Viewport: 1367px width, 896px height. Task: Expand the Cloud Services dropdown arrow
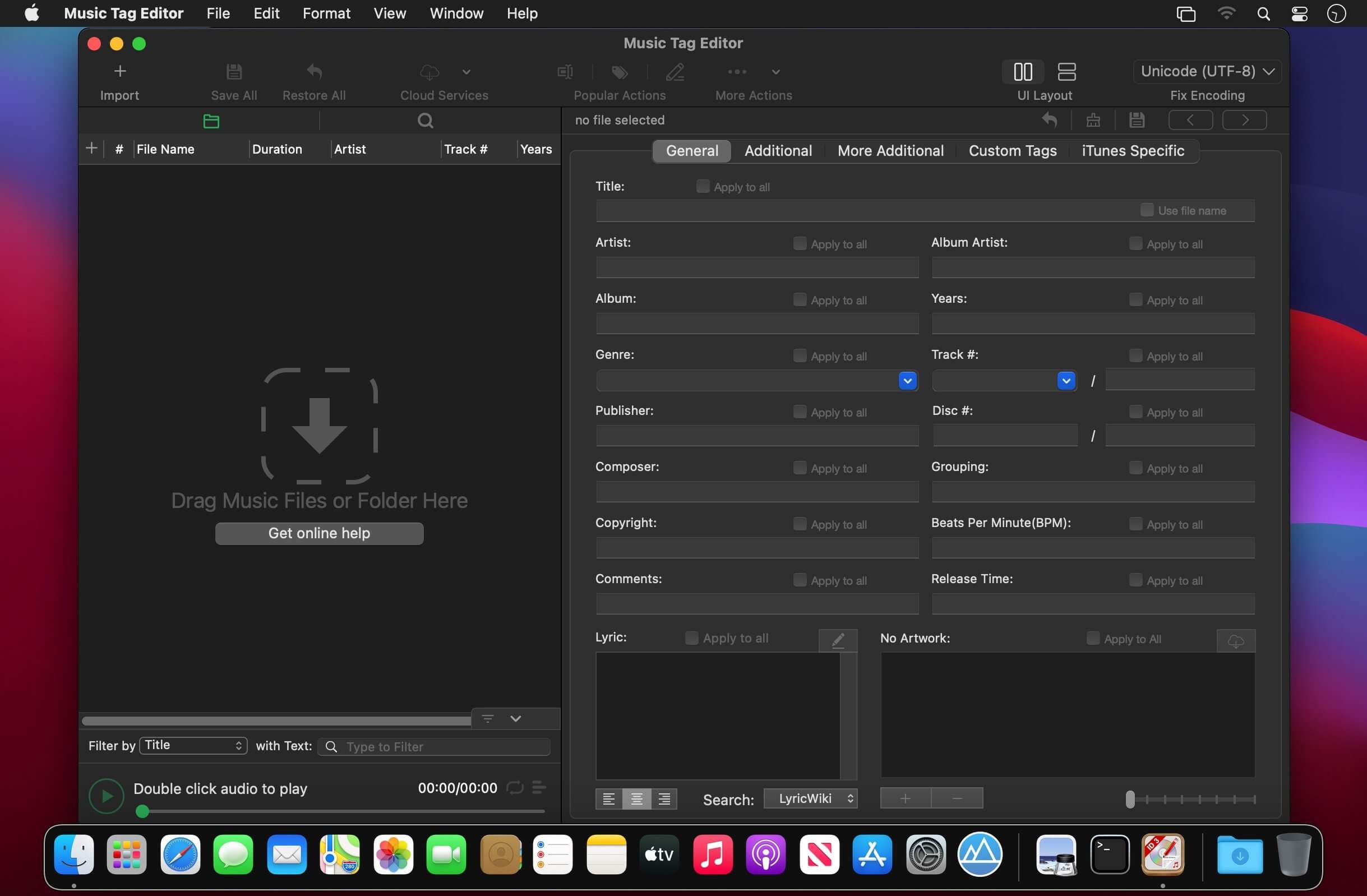pyautogui.click(x=467, y=72)
